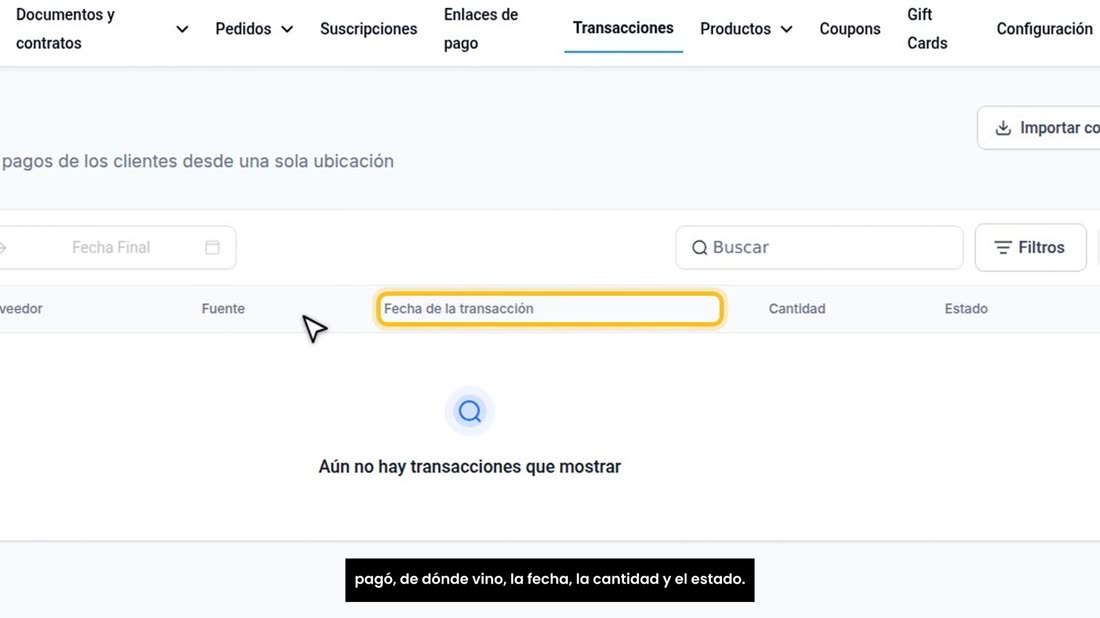
Task: Click the magnifier icon in Buscar
Action: (x=699, y=248)
